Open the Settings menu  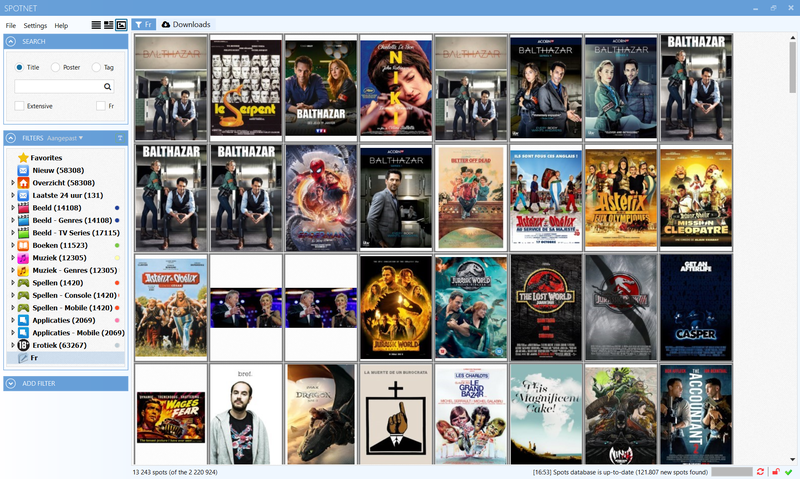35,26
